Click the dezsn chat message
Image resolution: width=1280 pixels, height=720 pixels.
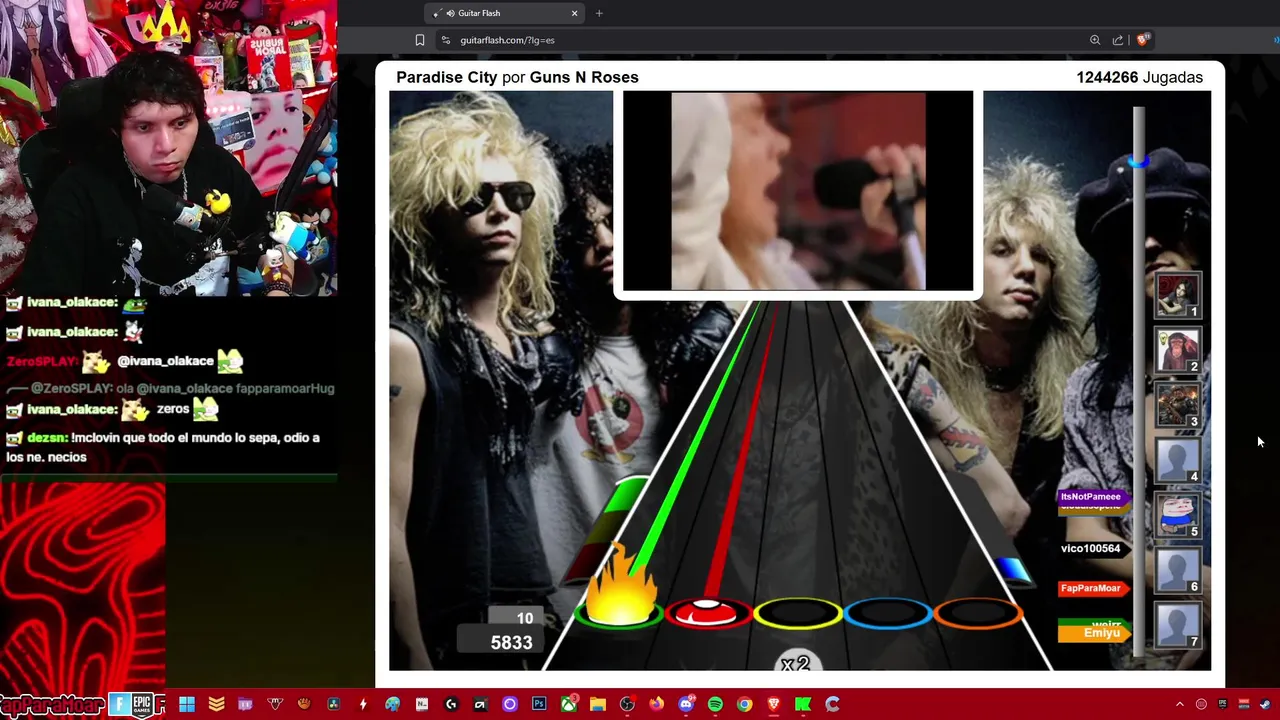coord(163,447)
